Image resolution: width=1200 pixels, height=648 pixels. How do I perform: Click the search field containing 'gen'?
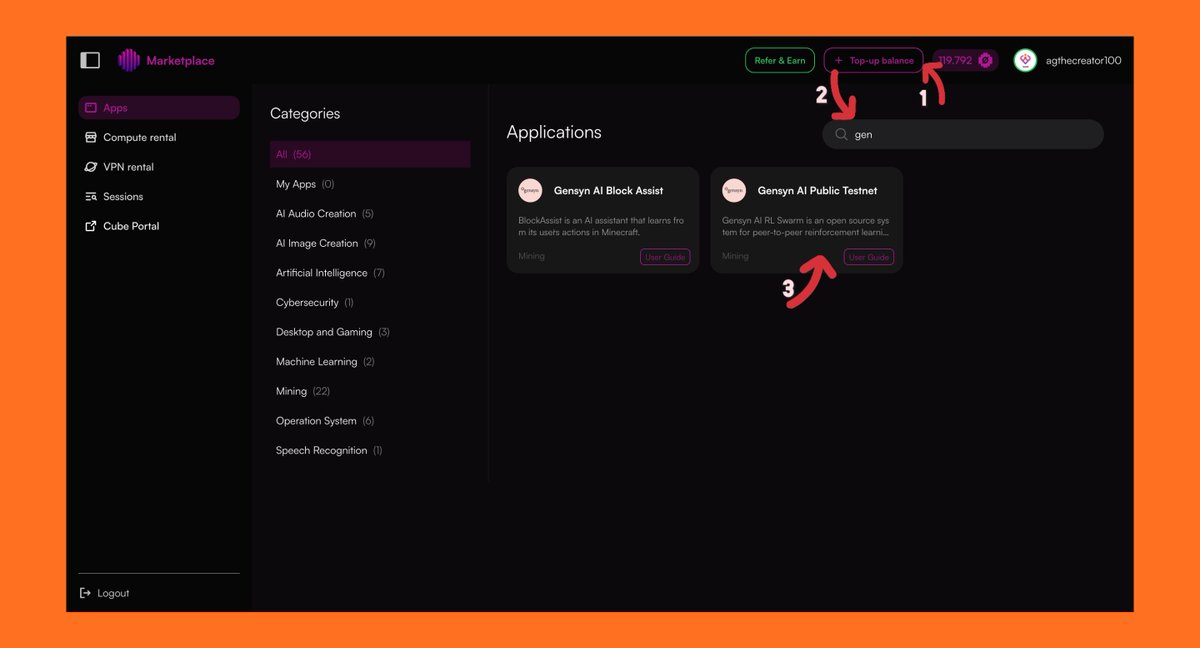pos(963,134)
